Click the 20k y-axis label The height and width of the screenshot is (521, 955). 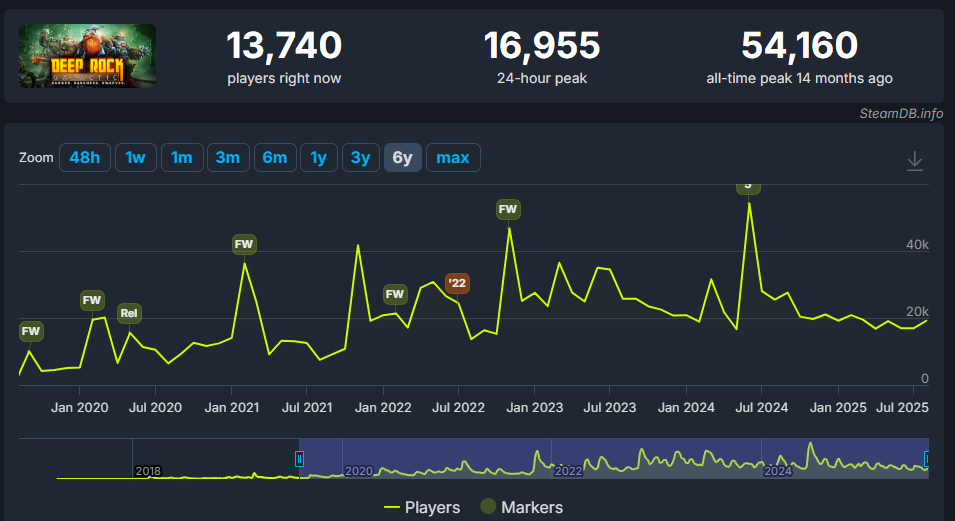(x=917, y=311)
